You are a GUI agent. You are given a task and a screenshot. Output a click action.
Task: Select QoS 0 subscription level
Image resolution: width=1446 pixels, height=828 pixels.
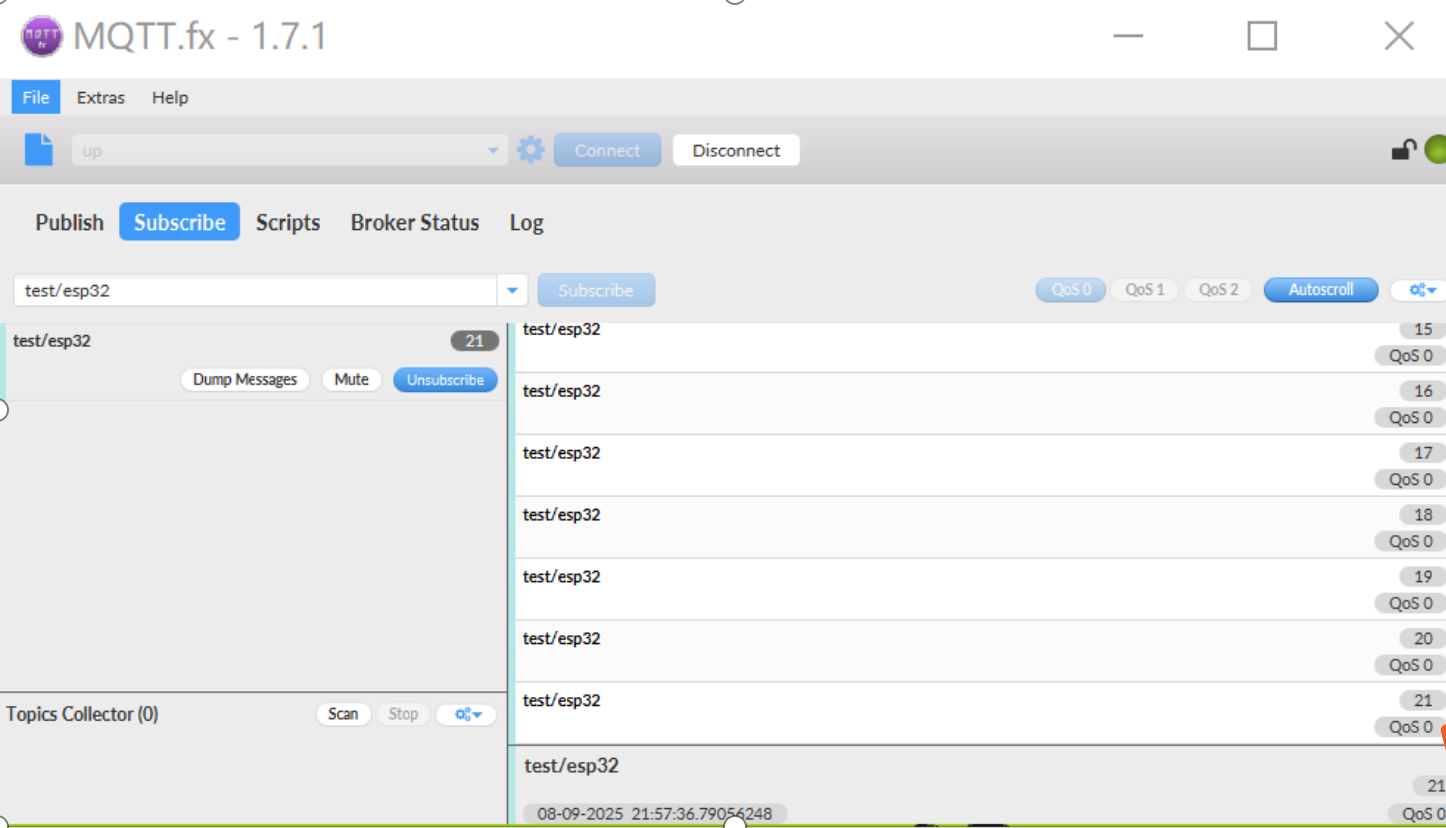[x=1070, y=290]
